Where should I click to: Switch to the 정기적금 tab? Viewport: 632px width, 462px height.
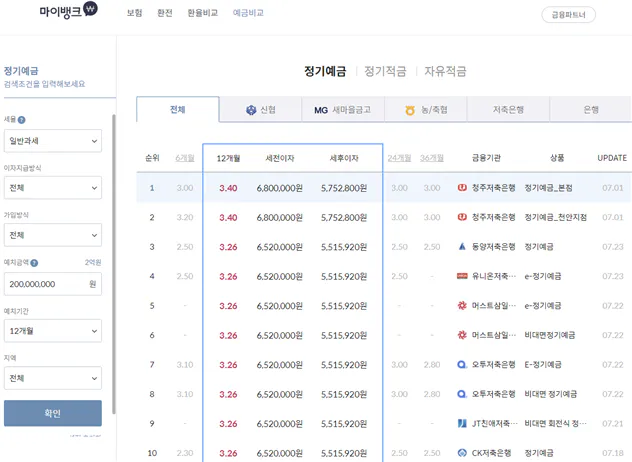[x=385, y=71]
